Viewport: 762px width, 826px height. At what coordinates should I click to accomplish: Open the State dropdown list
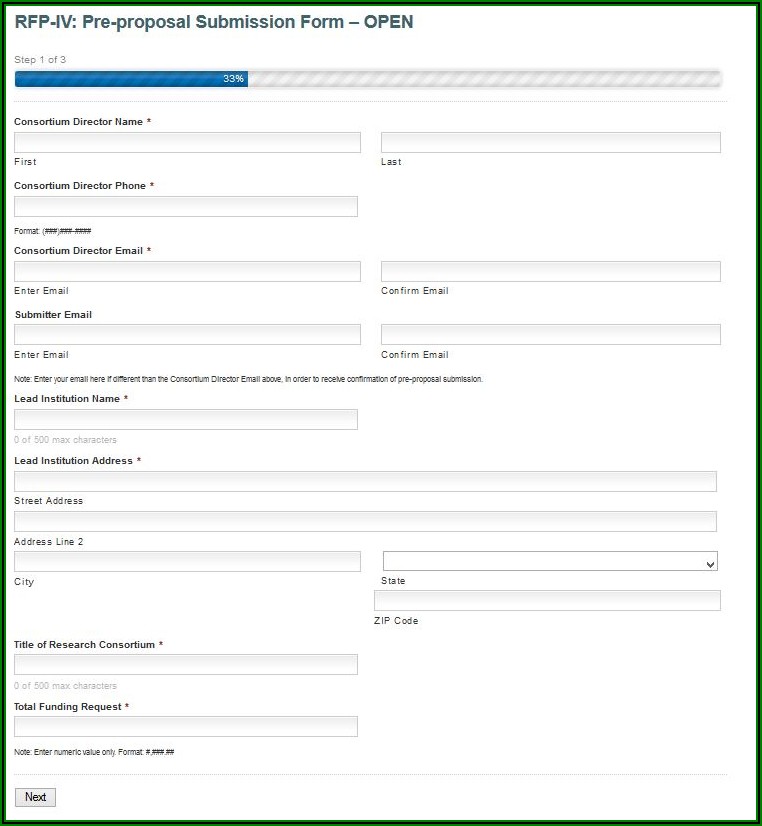click(x=550, y=562)
